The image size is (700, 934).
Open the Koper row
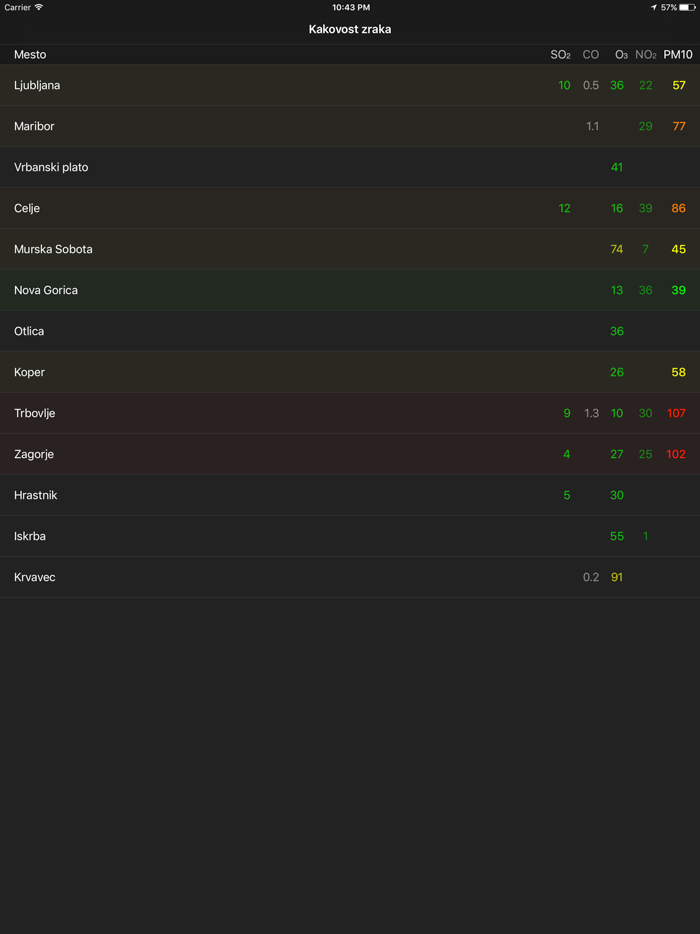(x=350, y=373)
